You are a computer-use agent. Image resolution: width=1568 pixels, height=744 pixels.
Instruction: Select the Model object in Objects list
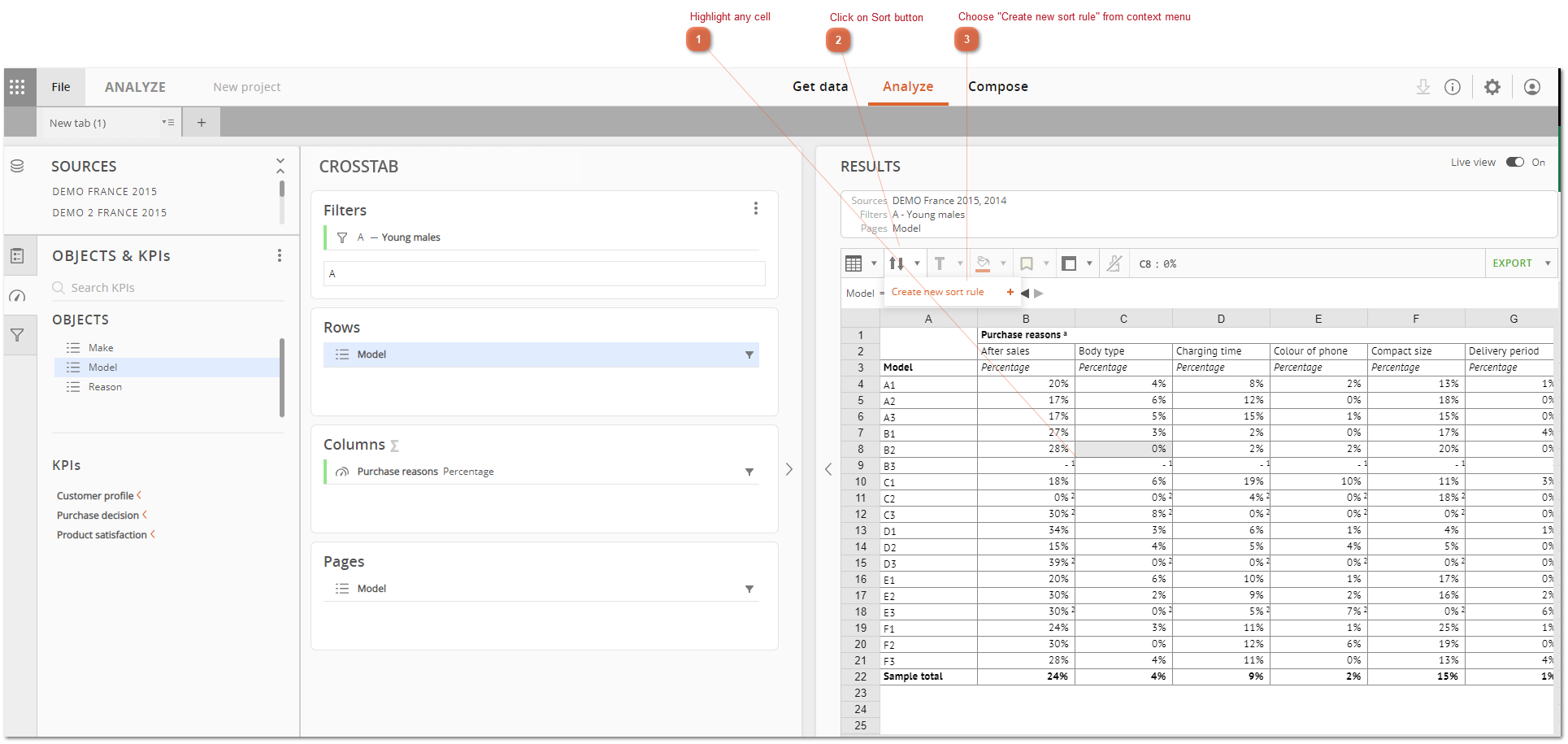[x=167, y=368]
